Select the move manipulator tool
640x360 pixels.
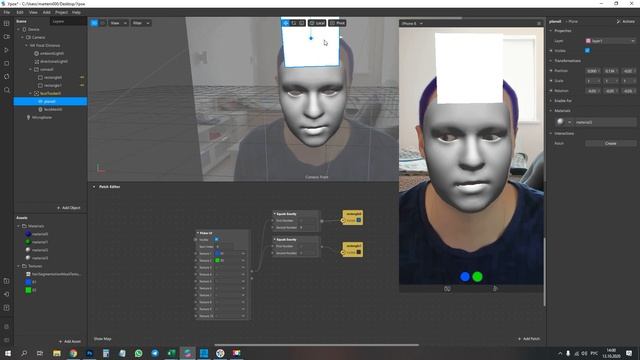(x=286, y=23)
